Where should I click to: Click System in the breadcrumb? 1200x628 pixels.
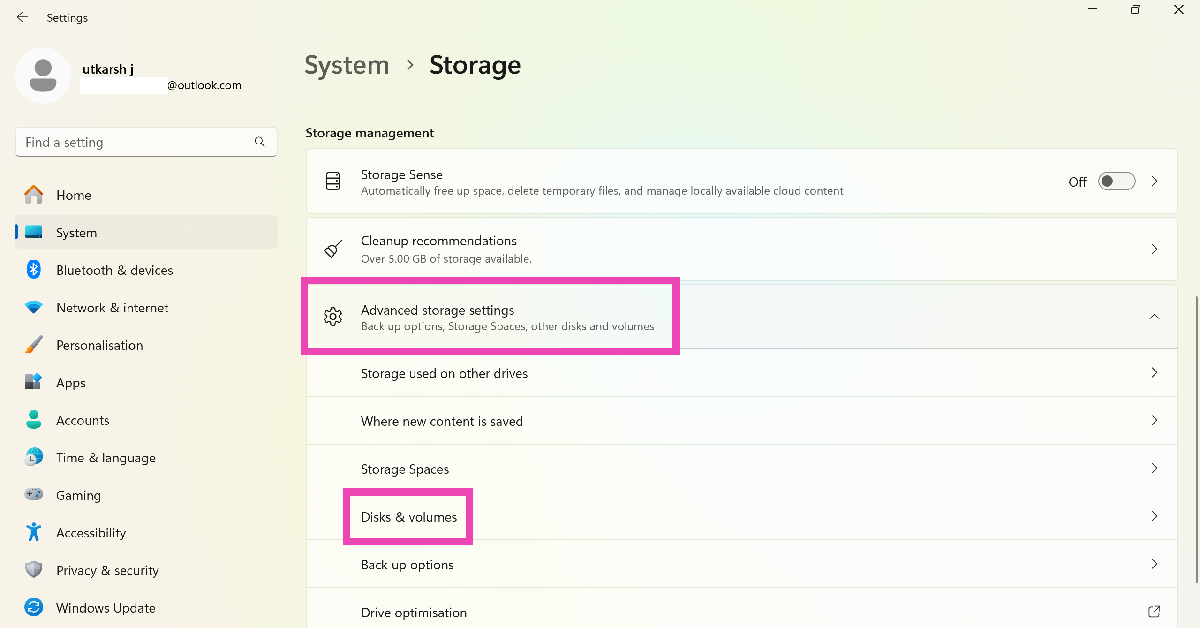(346, 66)
